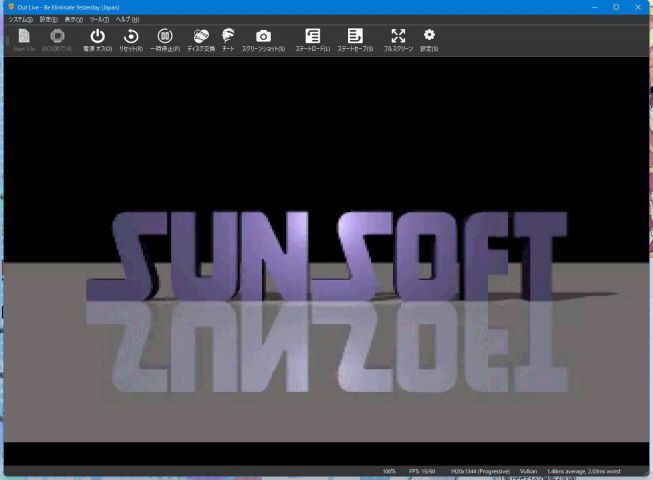Click the Vulkan renderer status text

(x=528, y=471)
